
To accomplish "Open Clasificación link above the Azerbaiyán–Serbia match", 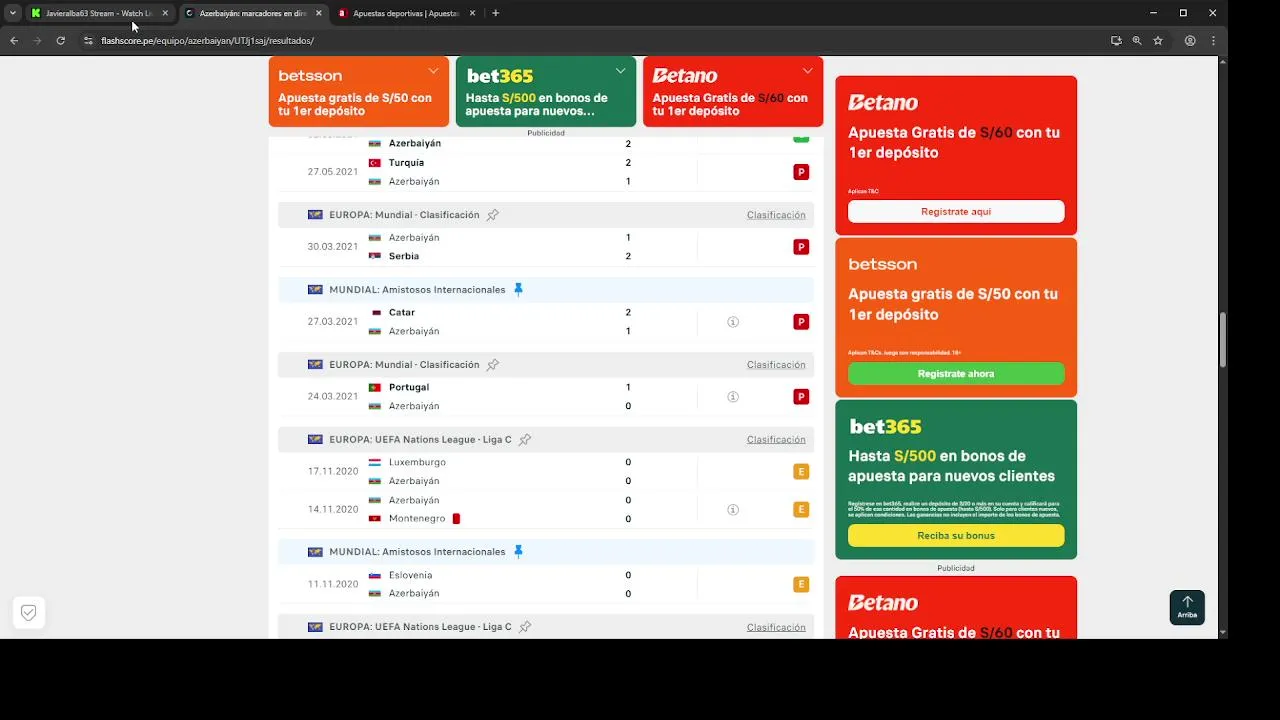I will coord(776,215).
